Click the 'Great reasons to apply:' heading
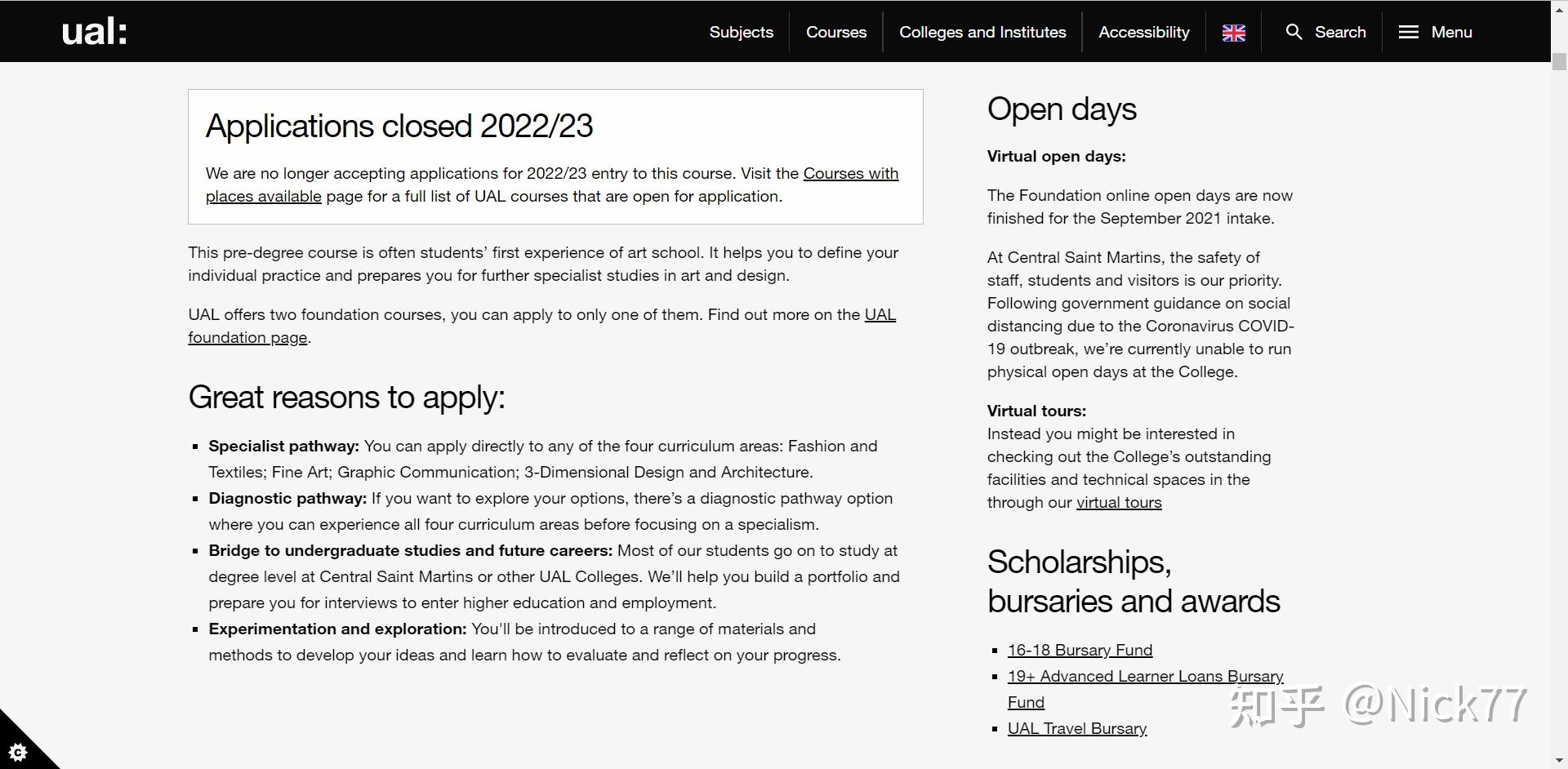The height and width of the screenshot is (769, 1568). 346,398
